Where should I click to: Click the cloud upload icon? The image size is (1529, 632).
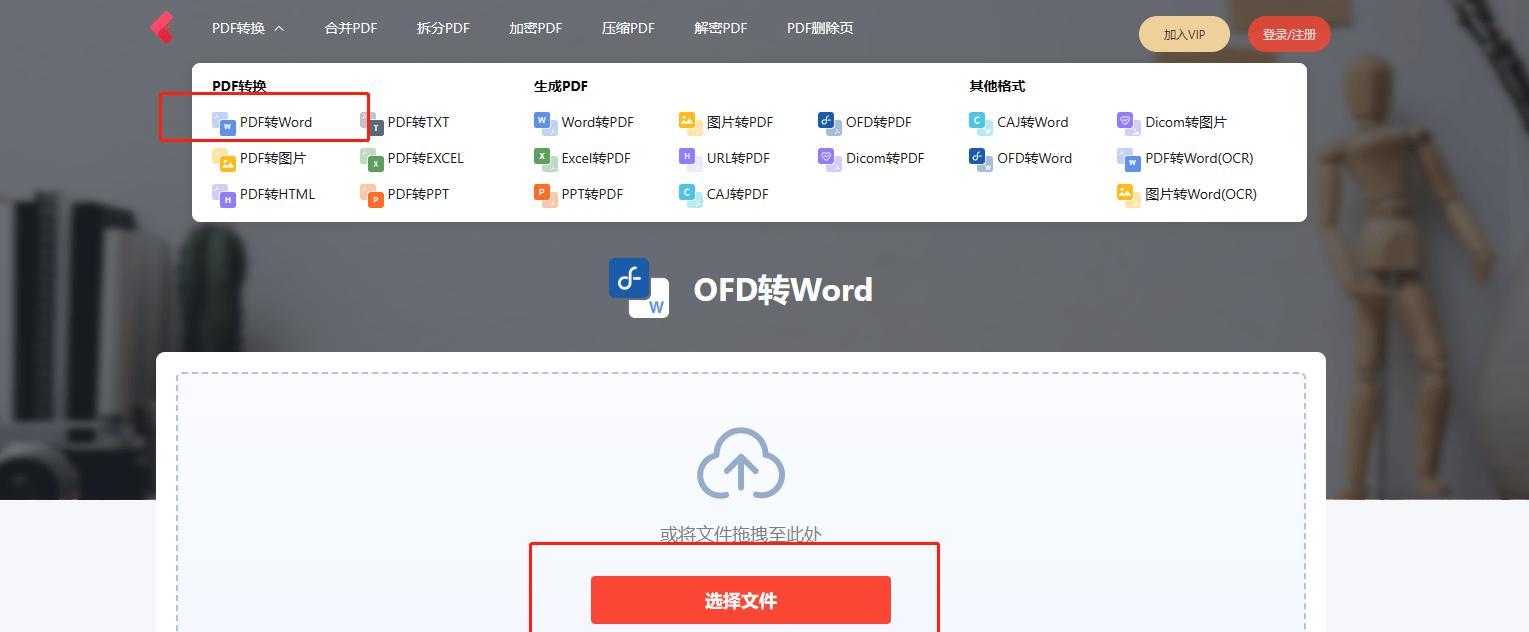(741, 463)
